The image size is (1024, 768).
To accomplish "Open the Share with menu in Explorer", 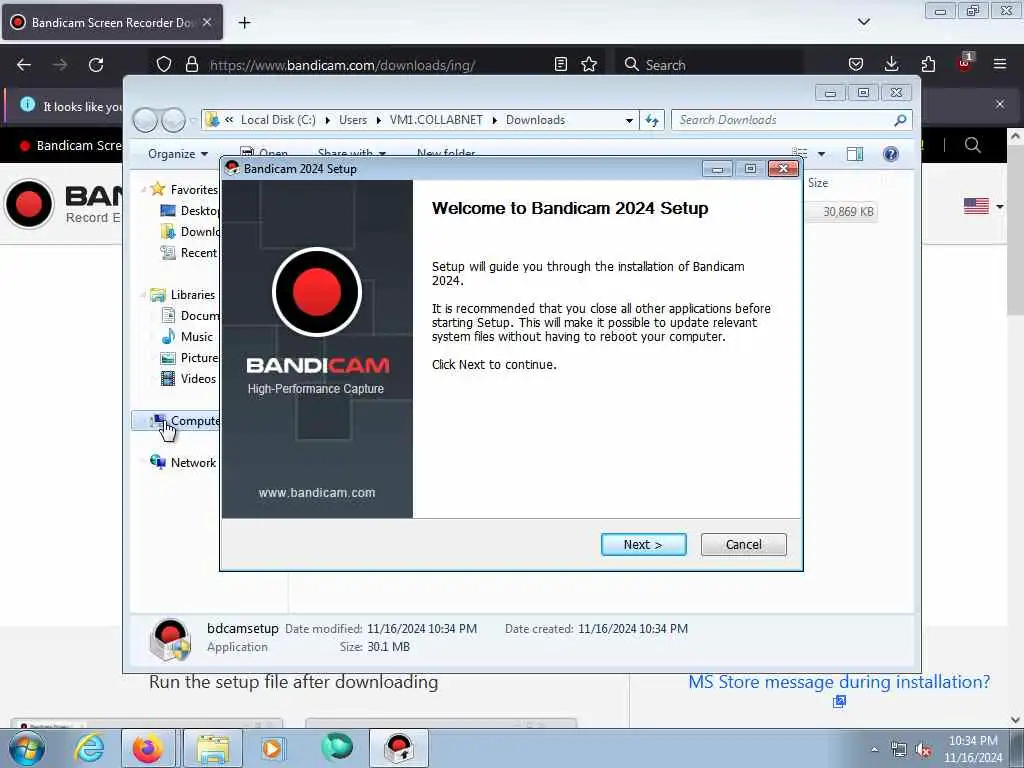I will click(x=351, y=153).
